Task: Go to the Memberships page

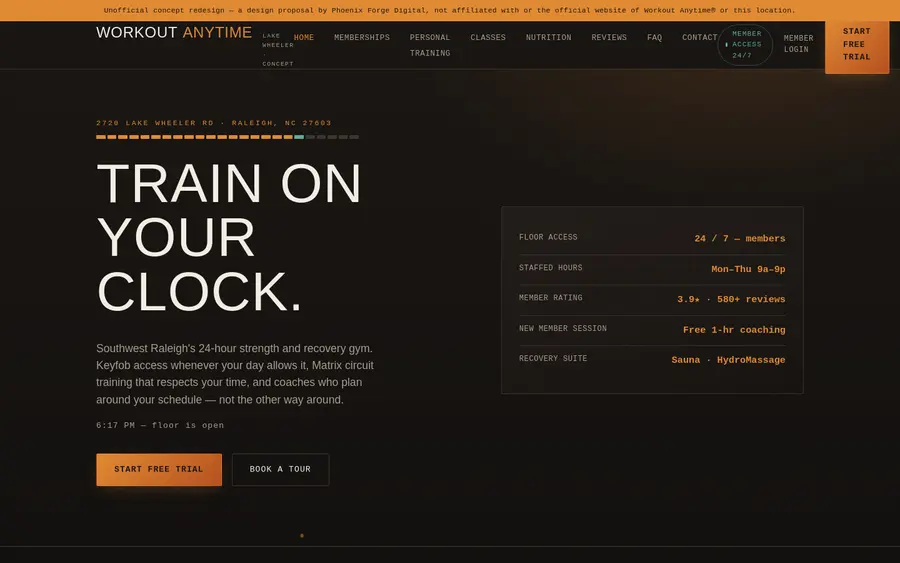Action: (x=362, y=38)
